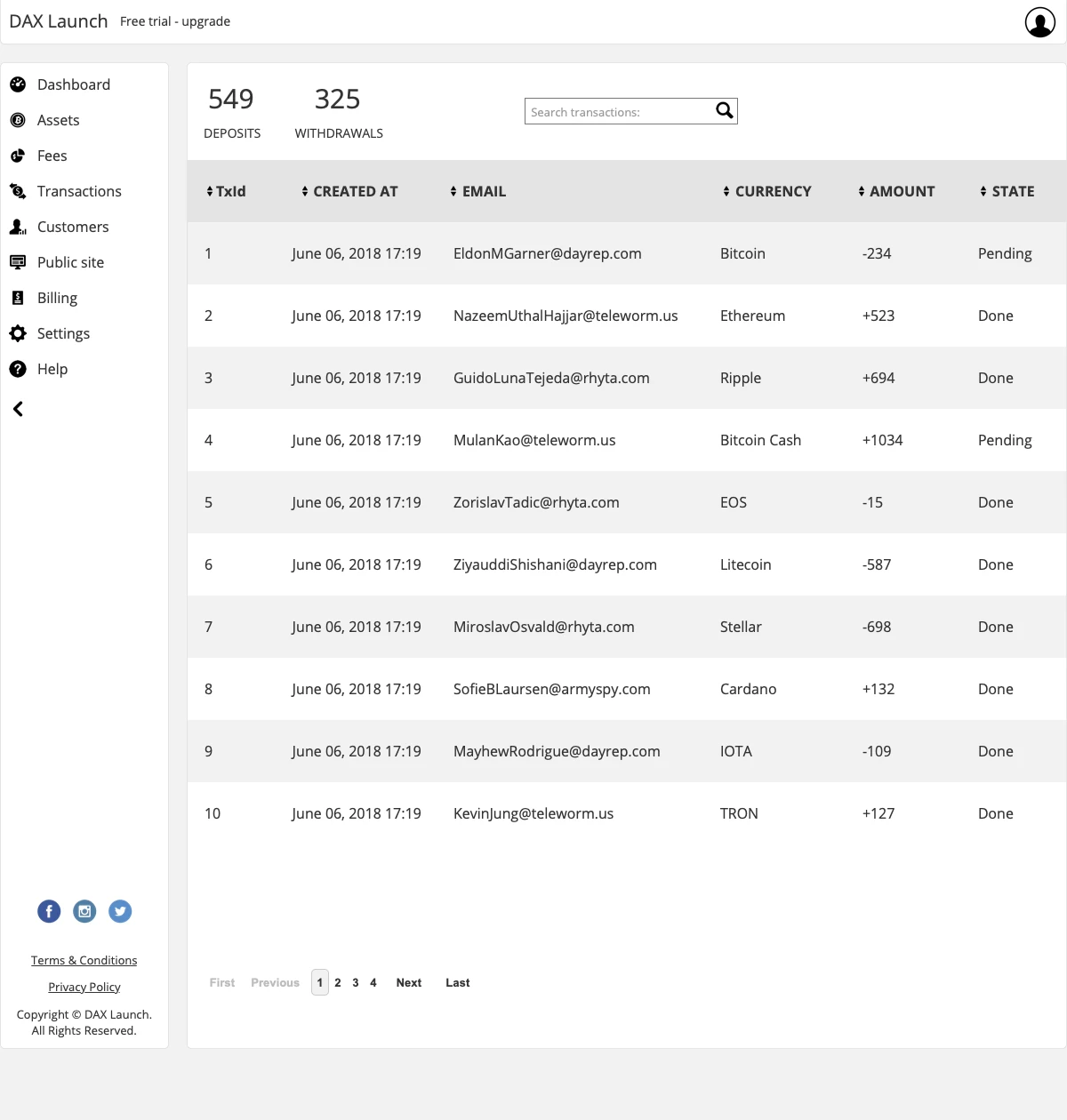Image resolution: width=1067 pixels, height=1120 pixels.
Task: Select email ZiyauddiShishani@dayrep.com
Action: click(555, 564)
